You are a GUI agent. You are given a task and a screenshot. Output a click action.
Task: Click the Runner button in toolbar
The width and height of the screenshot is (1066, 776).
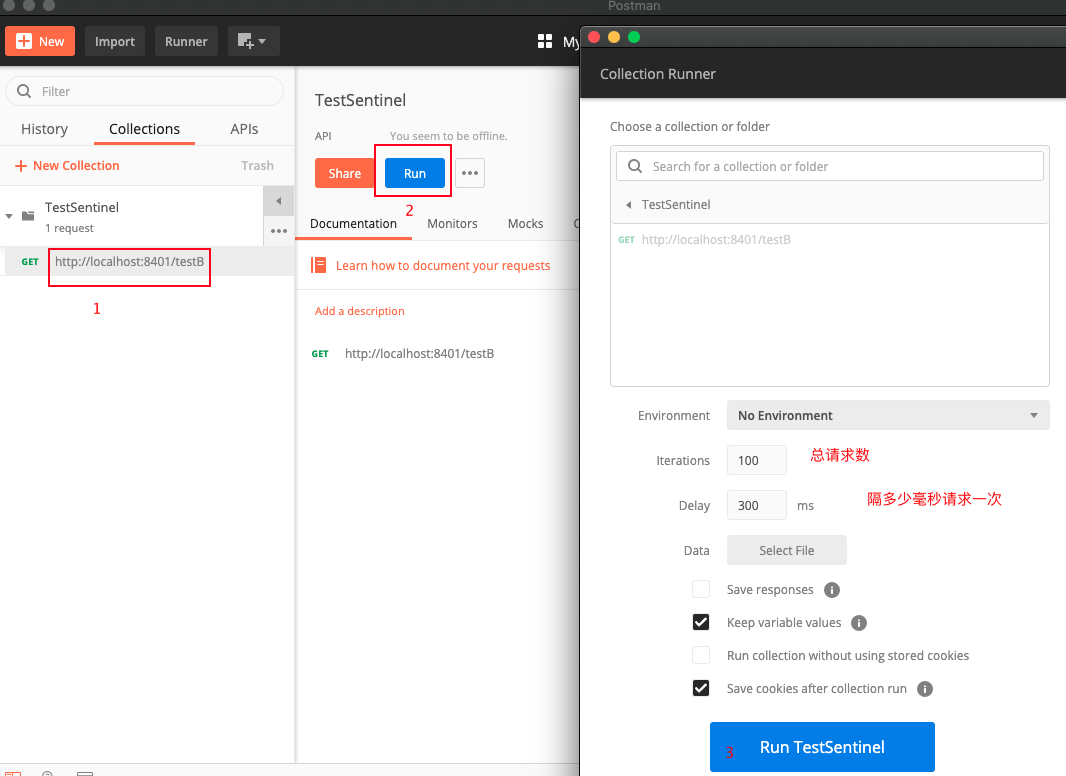pos(186,41)
